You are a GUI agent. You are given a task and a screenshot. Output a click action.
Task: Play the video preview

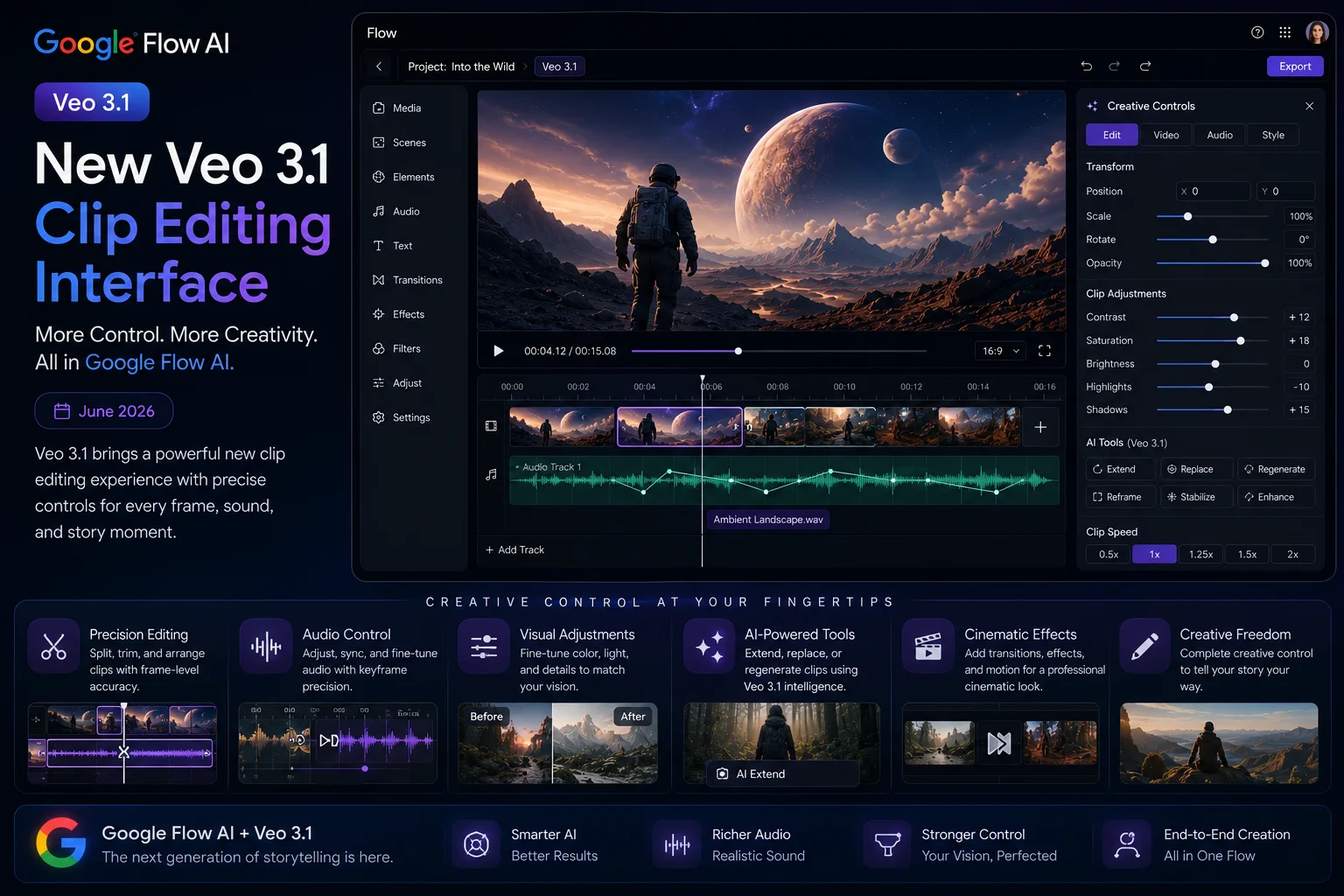pyautogui.click(x=498, y=351)
